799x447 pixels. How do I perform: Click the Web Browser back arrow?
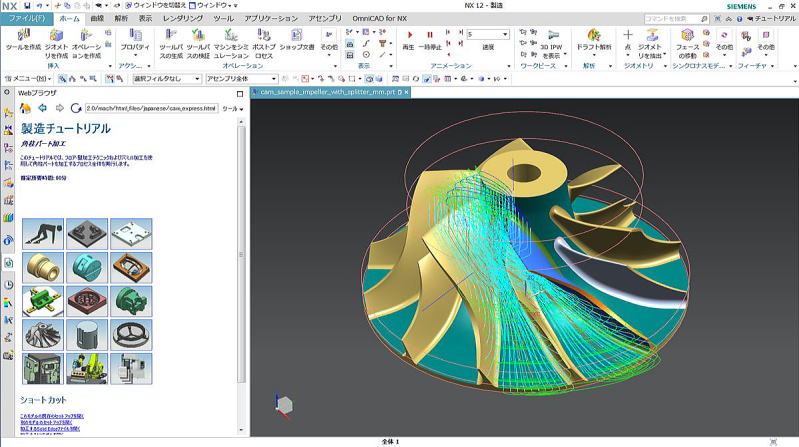(42, 108)
